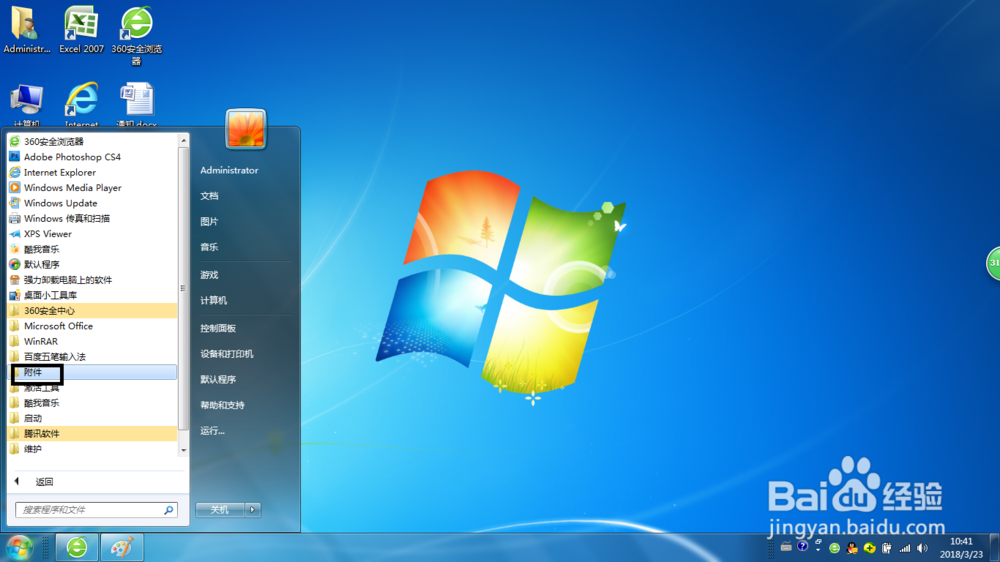Viewport: 1000px width, 562px height.
Task: Click the 搜索程序和文件 search box
Action: tap(96, 510)
